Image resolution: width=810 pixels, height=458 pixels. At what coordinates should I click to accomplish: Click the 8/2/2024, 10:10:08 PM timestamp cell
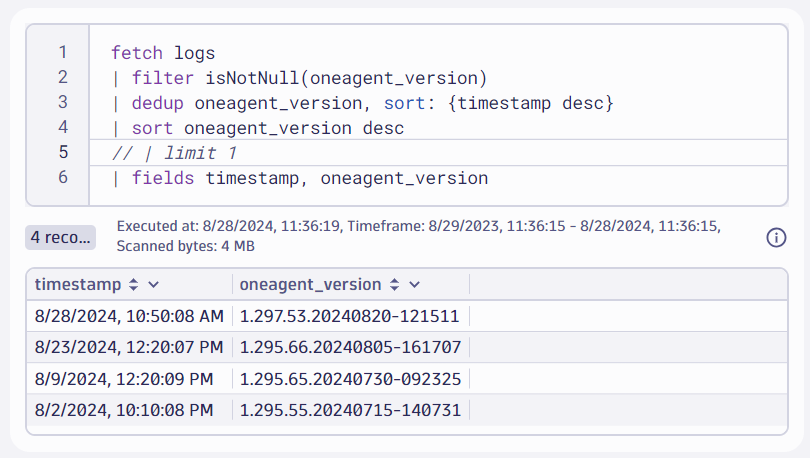pos(124,411)
